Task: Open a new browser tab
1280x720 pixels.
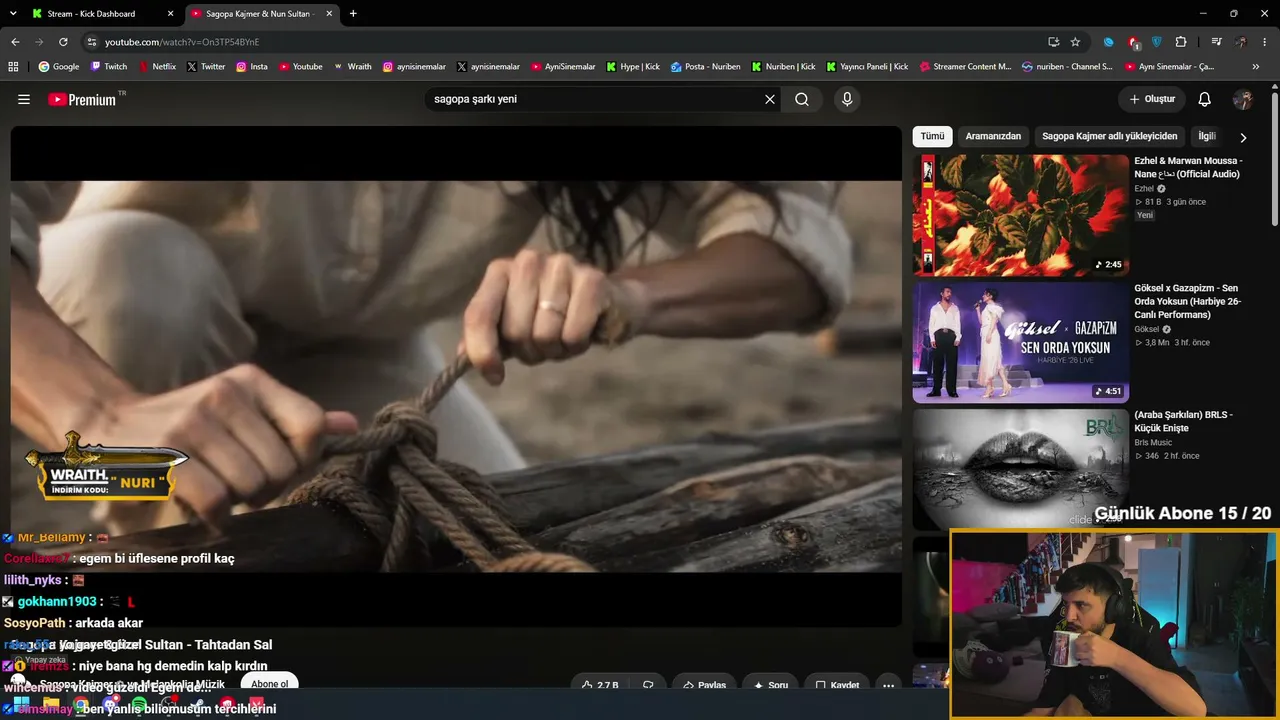Action: click(x=353, y=14)
